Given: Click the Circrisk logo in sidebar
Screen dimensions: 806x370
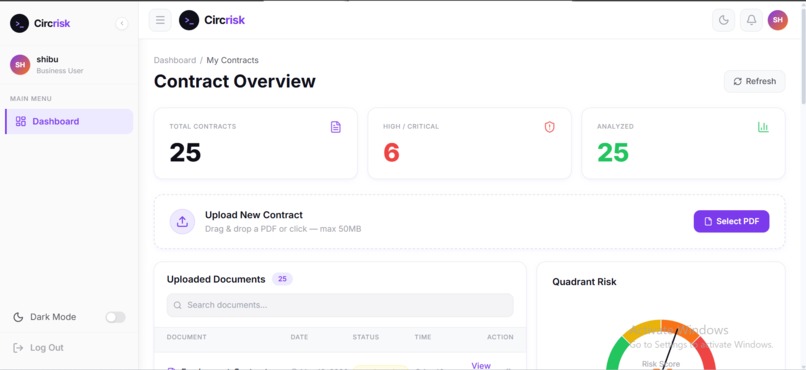Looking at the screenshot, I should point(40,23).
